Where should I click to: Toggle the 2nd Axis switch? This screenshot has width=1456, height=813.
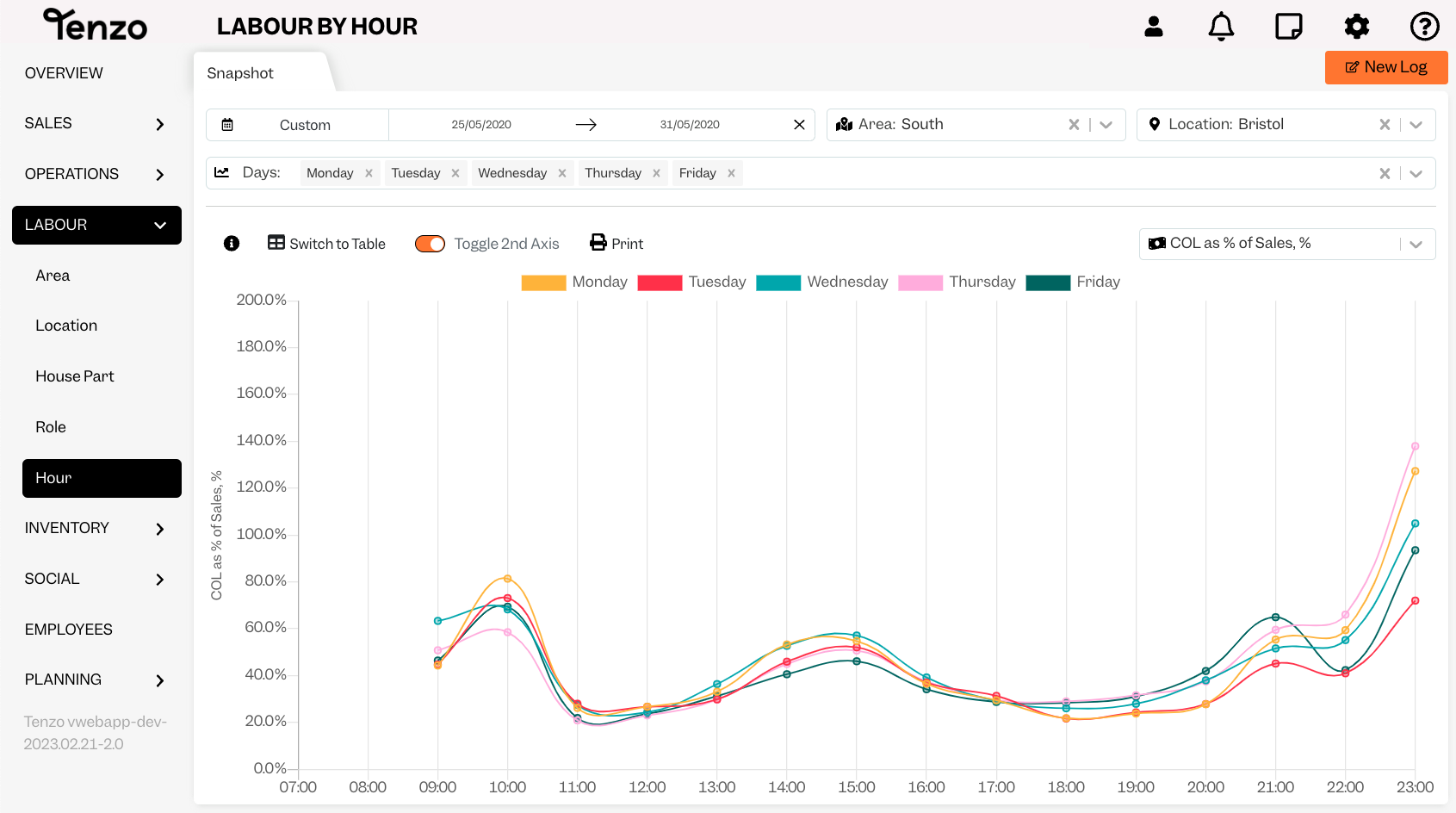(430, 244)
